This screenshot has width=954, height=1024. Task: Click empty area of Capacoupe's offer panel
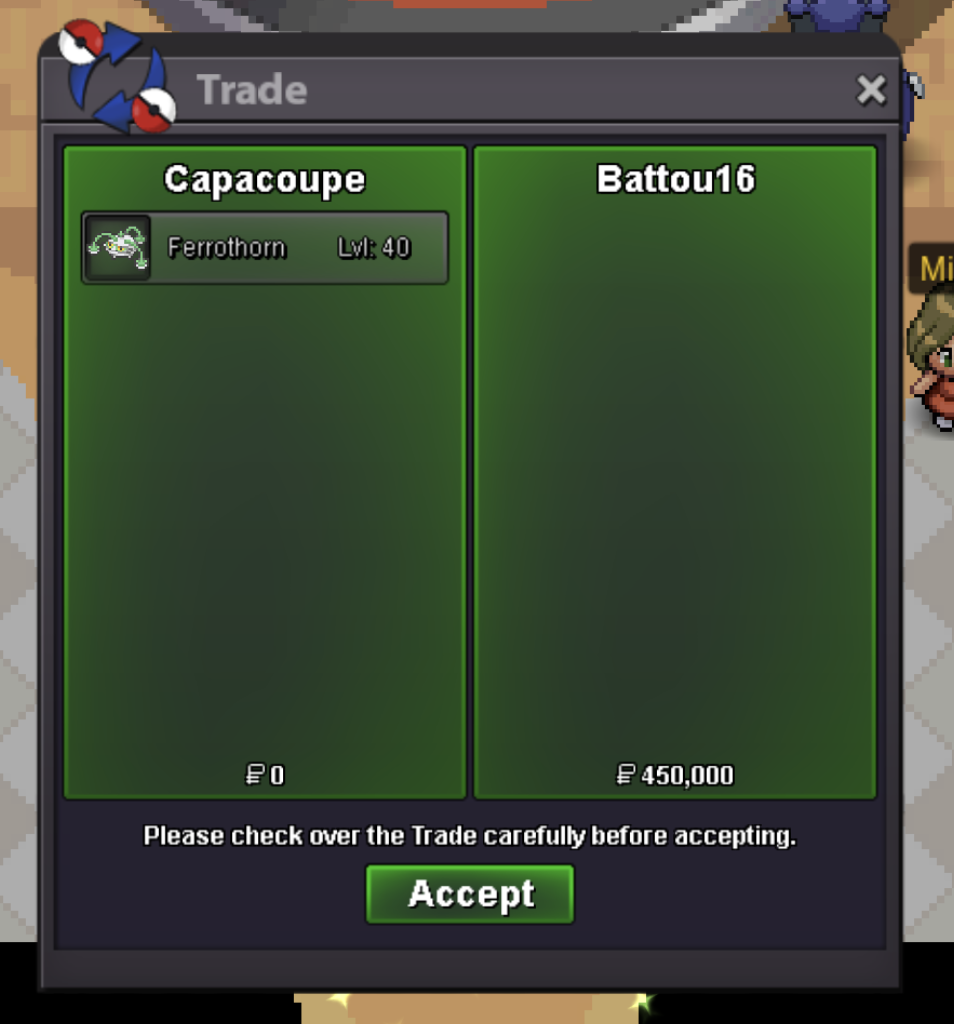point(265,522)
